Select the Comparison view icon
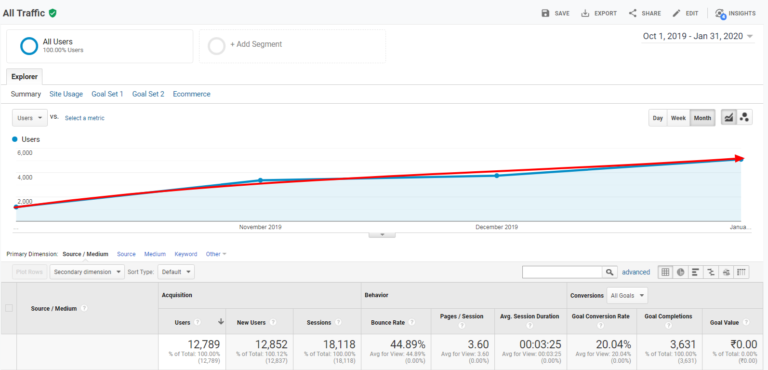The image size is (768, 370). point(710,272)
